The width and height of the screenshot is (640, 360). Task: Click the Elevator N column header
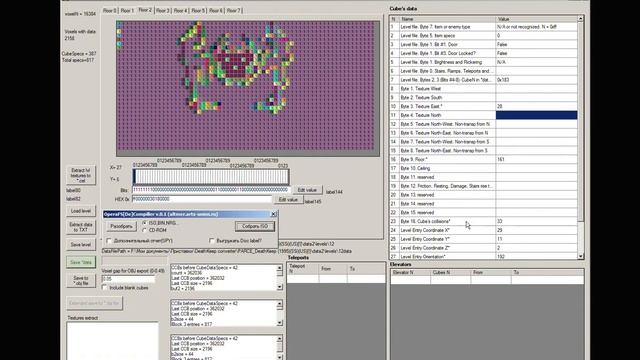click(x=410, y=272)
